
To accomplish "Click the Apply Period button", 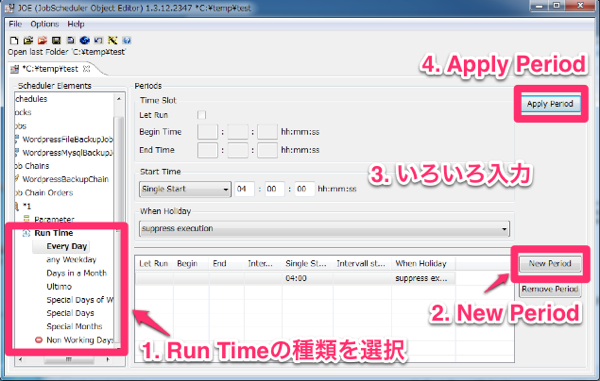I will [550, 104].
